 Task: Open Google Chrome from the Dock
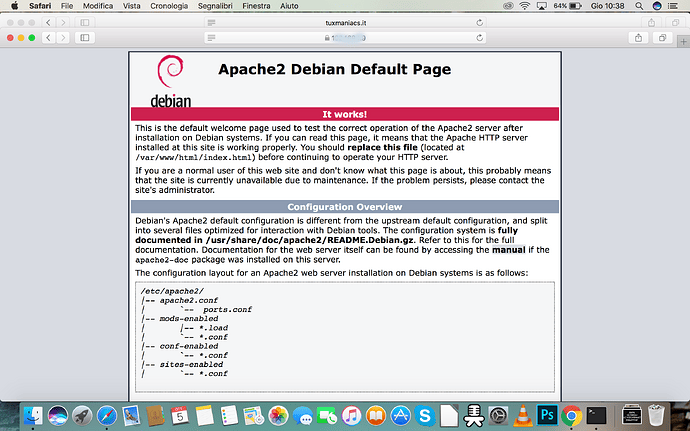point(571,416)
